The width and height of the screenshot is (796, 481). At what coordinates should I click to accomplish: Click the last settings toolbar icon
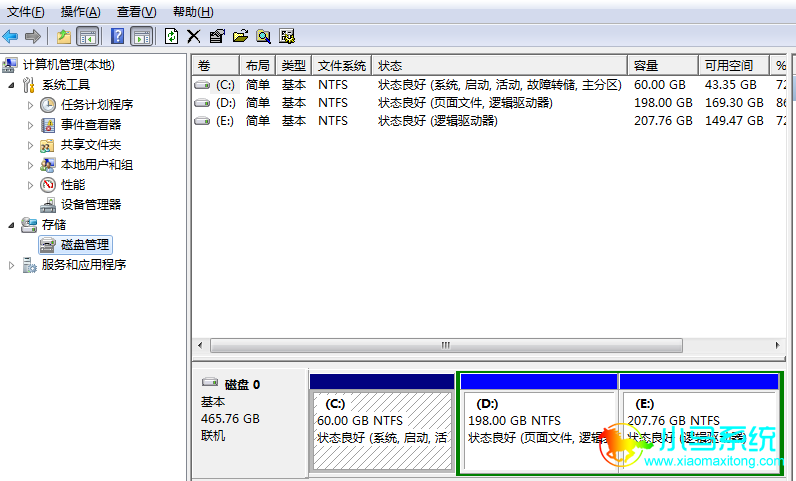pos(287,36)
